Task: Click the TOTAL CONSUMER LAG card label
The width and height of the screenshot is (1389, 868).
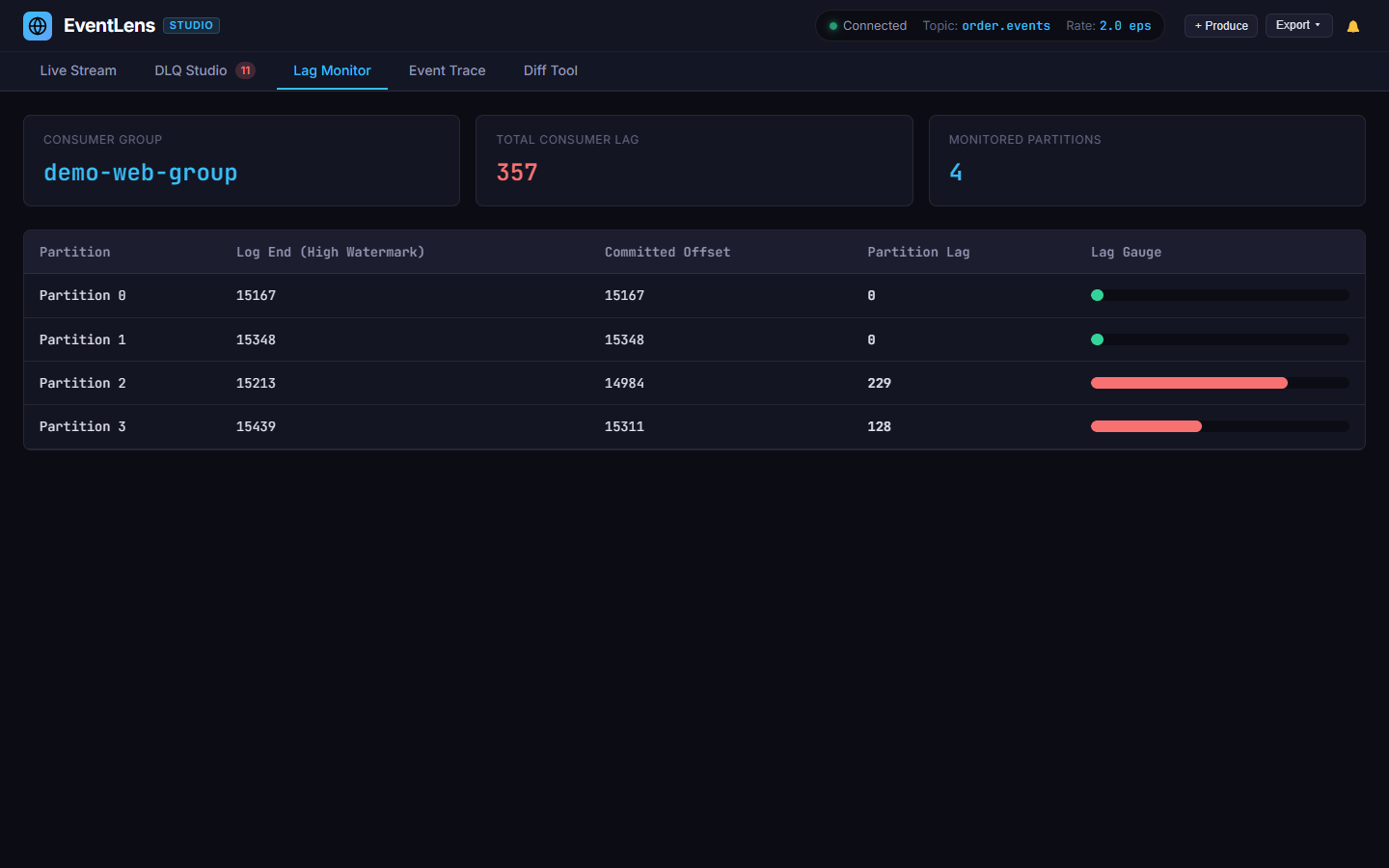Action: click(567, 140)
